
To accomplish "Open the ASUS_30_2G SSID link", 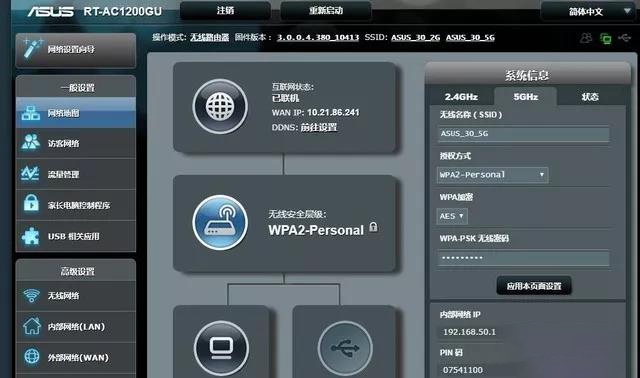I will coord(416,38).
